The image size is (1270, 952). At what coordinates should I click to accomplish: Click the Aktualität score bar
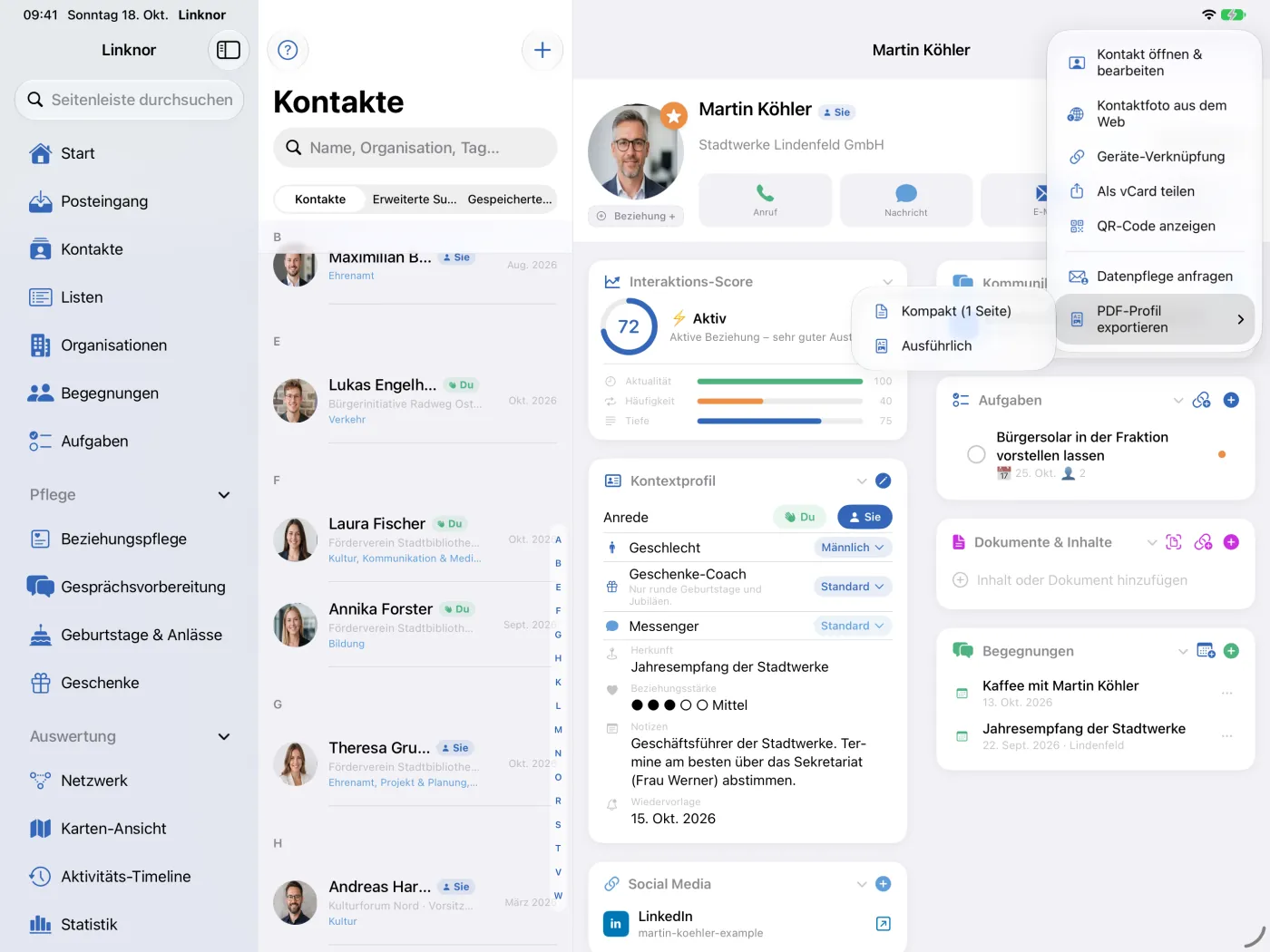[x=780, y=382]
